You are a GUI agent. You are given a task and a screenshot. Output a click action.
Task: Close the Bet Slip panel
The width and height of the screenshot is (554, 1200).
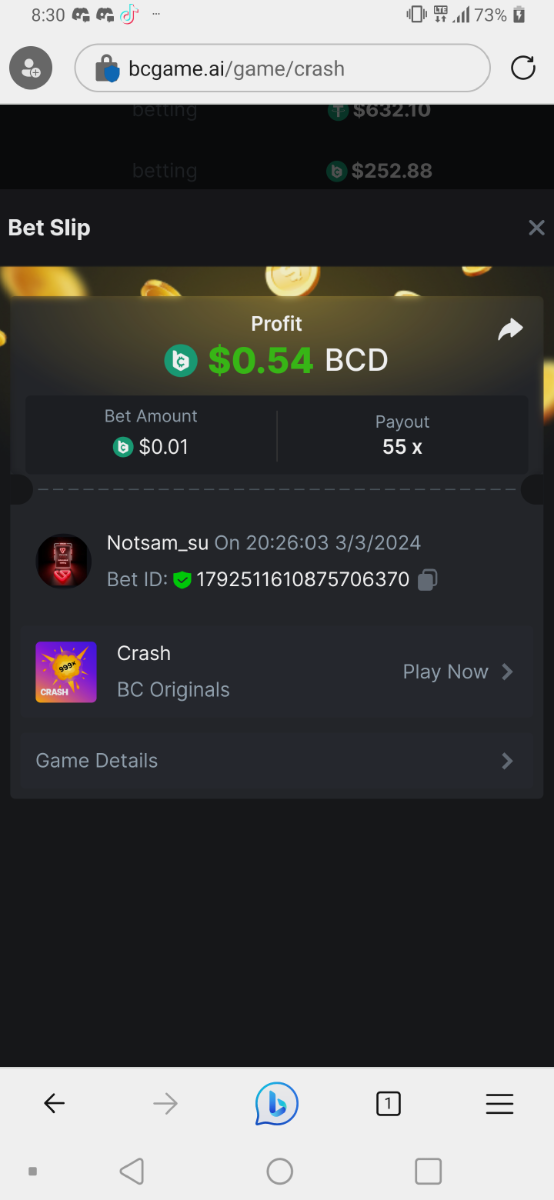pos(536,228)
